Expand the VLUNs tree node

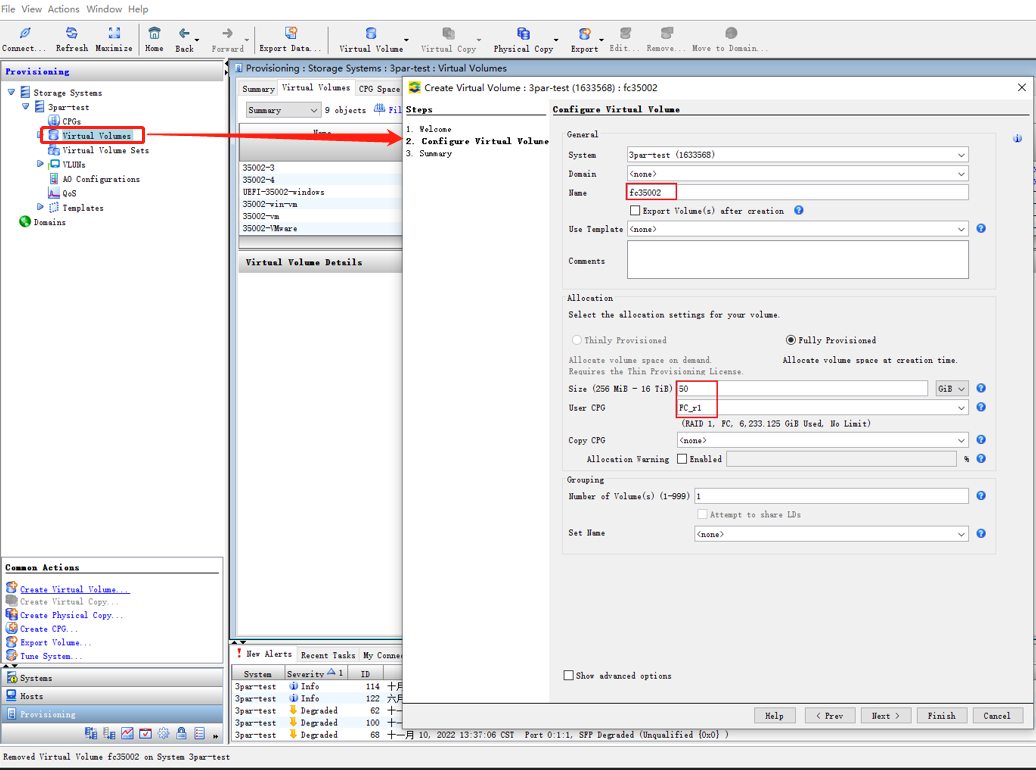point(40,163)
